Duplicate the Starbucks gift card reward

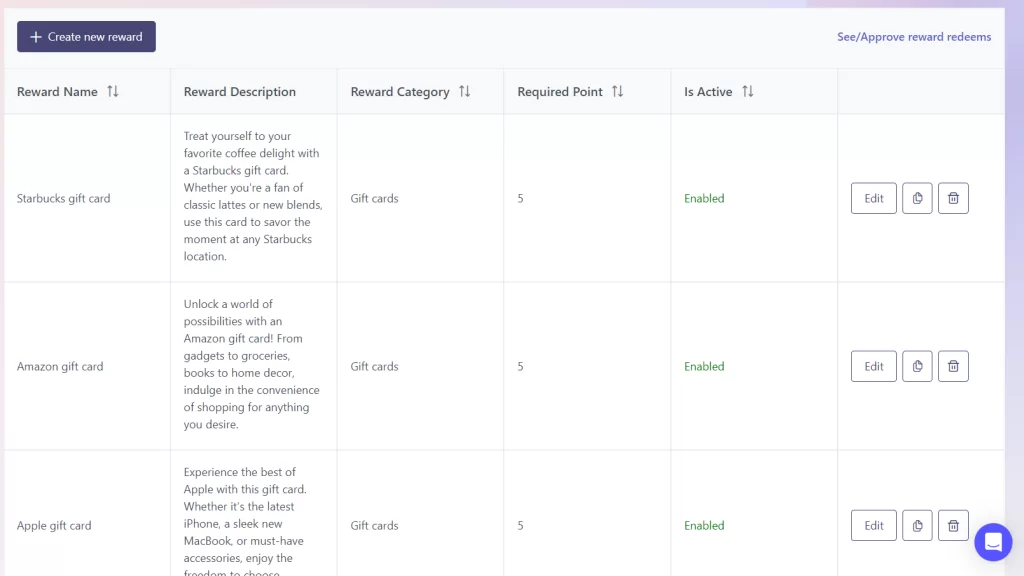point(917,198)
